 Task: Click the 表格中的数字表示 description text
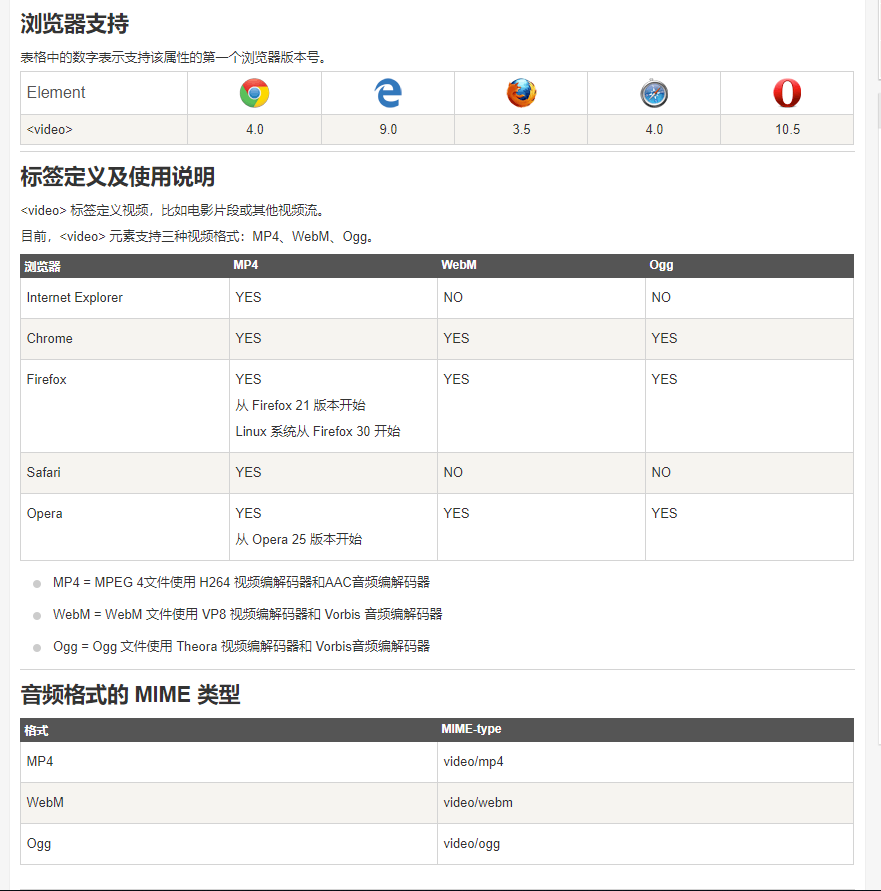tap(173, 57)
